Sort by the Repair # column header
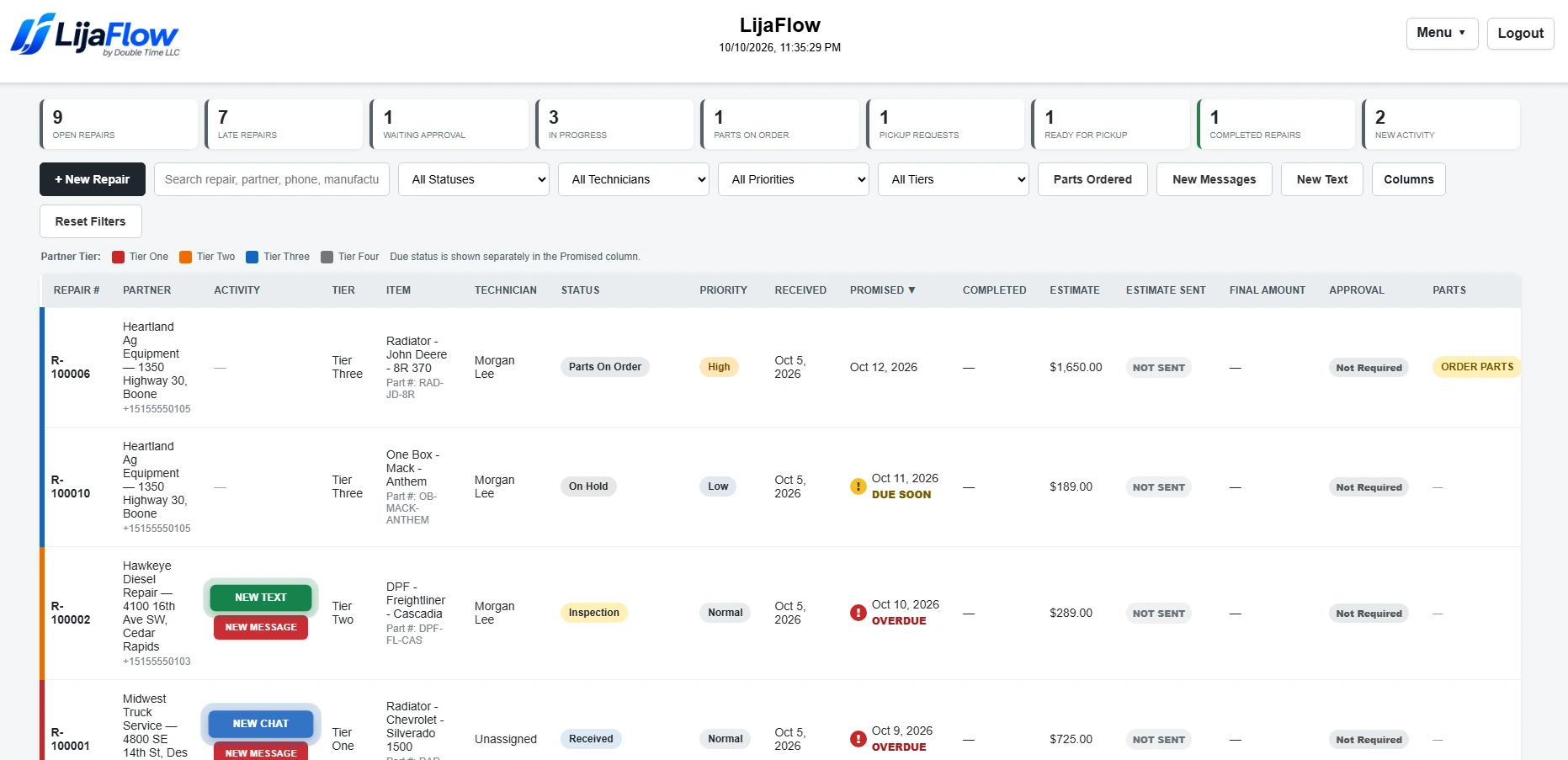 point(77,290)
